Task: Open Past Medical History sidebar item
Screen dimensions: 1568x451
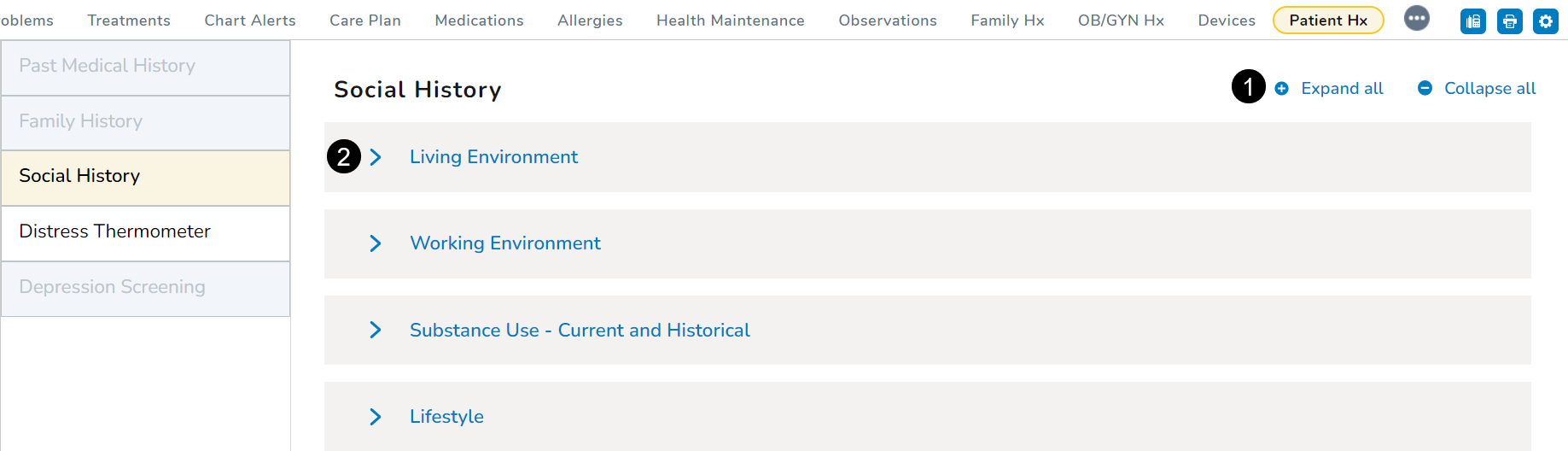Action: 107,66
